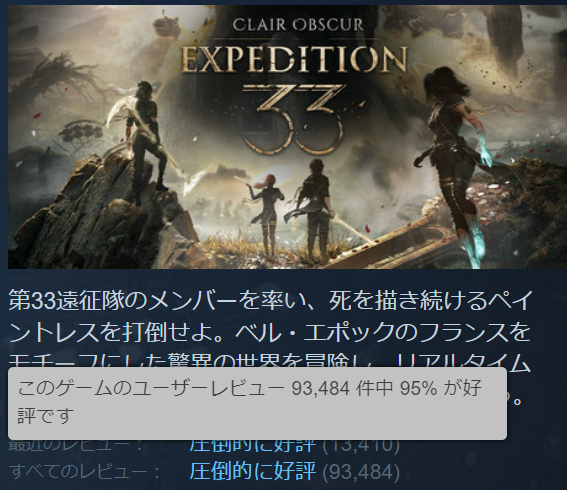Click the red-haired character in the banner center
This screenshot has height=490, width=567.
pyautogui.click(x=266, y=212)
